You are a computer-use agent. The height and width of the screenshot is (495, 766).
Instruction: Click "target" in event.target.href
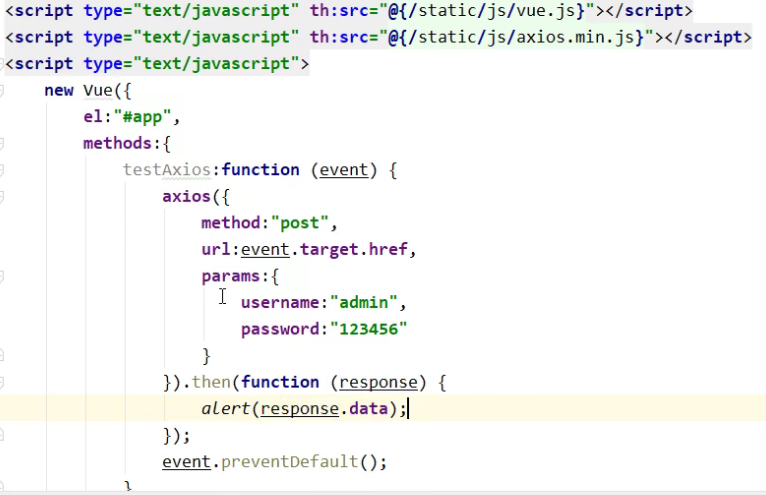click(329, 250)
